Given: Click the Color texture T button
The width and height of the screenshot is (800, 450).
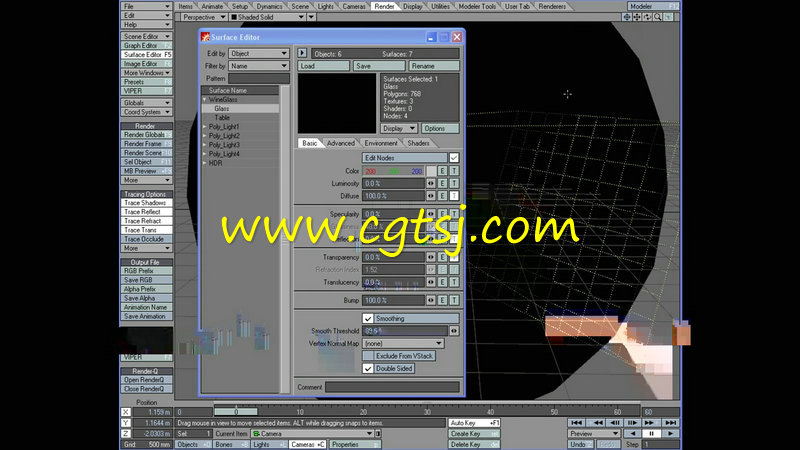Looking at the screenshot, I should point(454,171).
